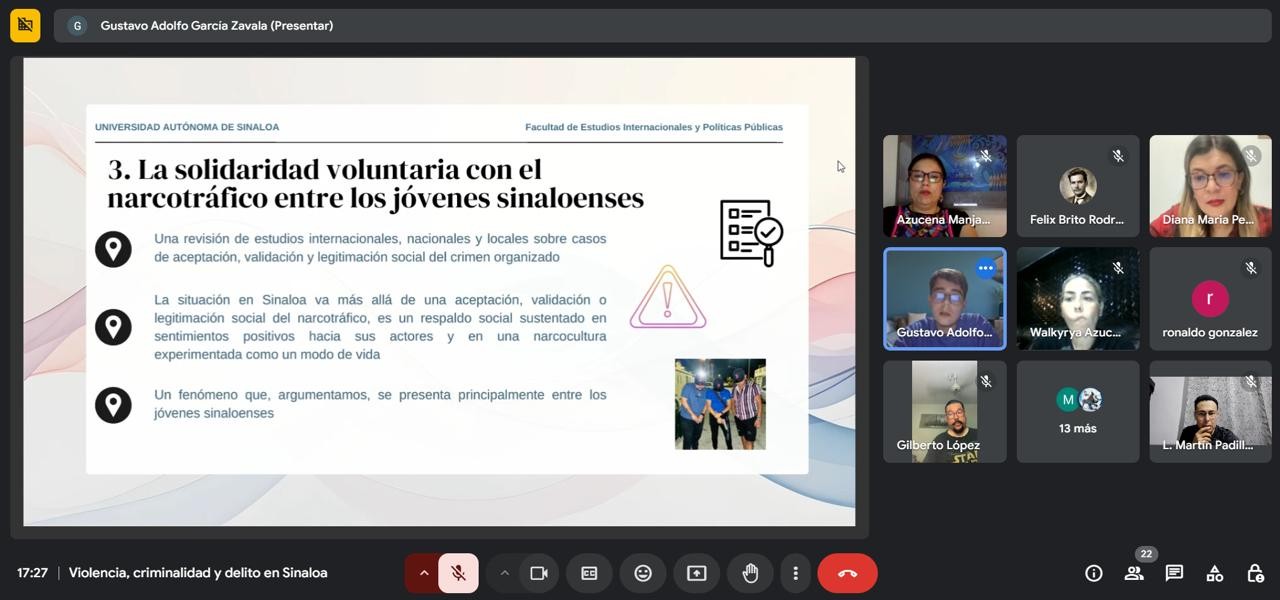This screenshot has width=1280, height=600.
Task: Expand video settings arrow beside camera
Action: (504, 573)
